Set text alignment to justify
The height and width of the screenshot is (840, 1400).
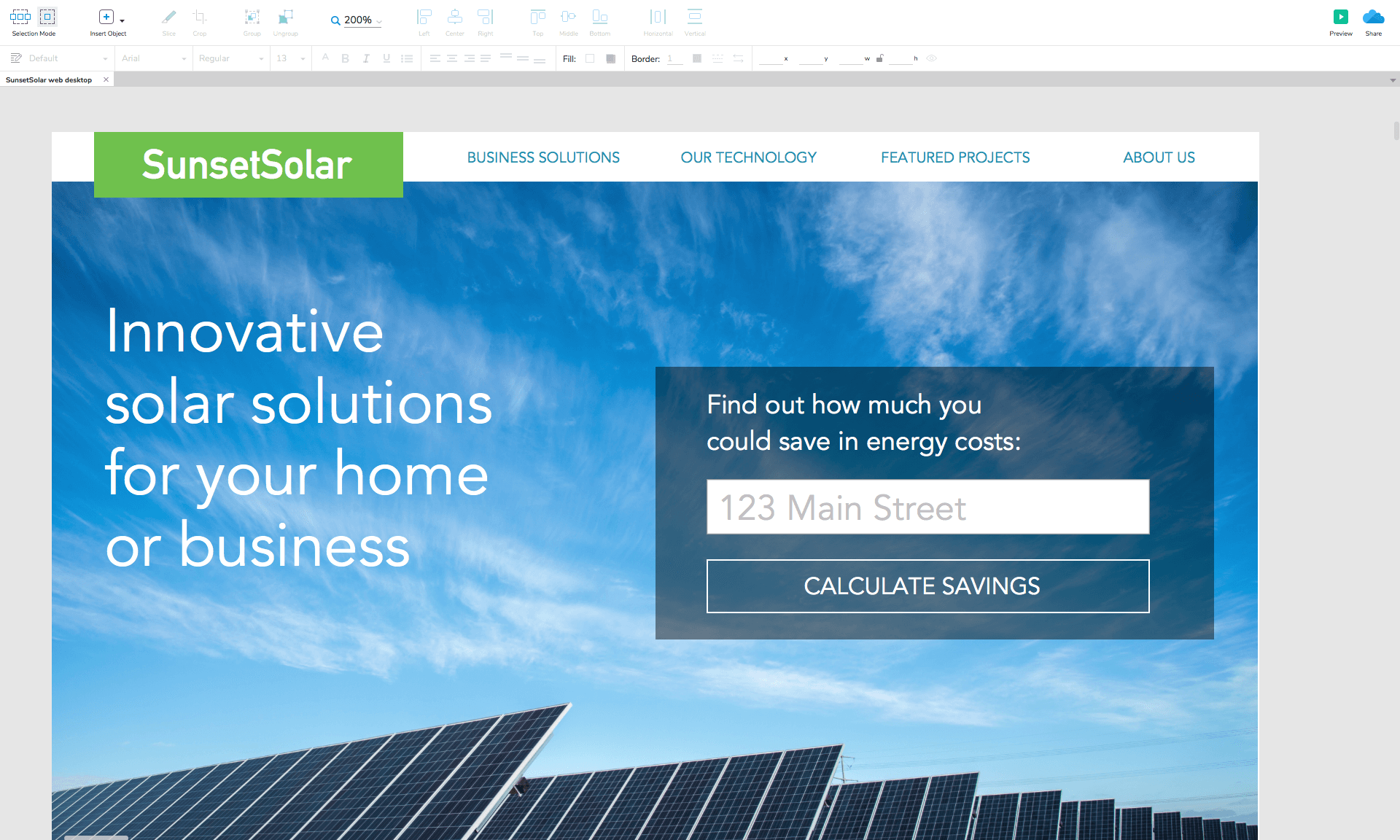tap(486, 58)
